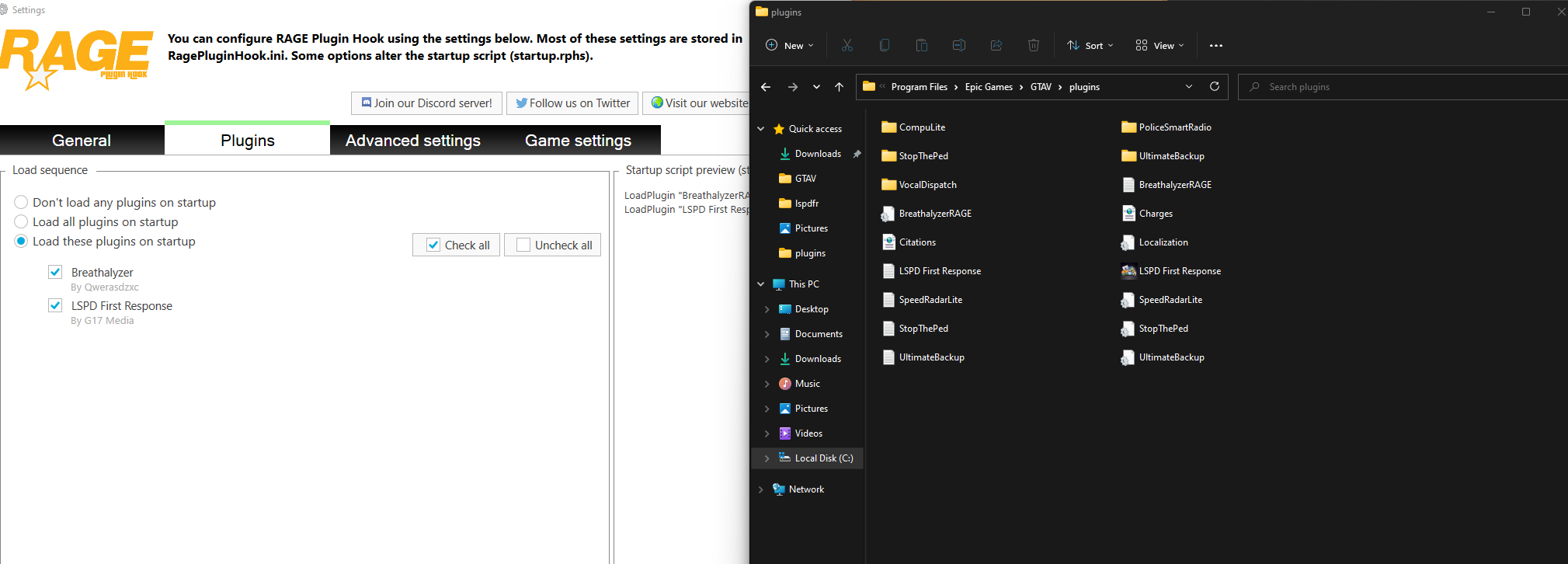1568x564 pixels.
Task: Click the Cut scissors icon in Explorer toolbar
Action: pyautogui.click(x=847, y=46)
